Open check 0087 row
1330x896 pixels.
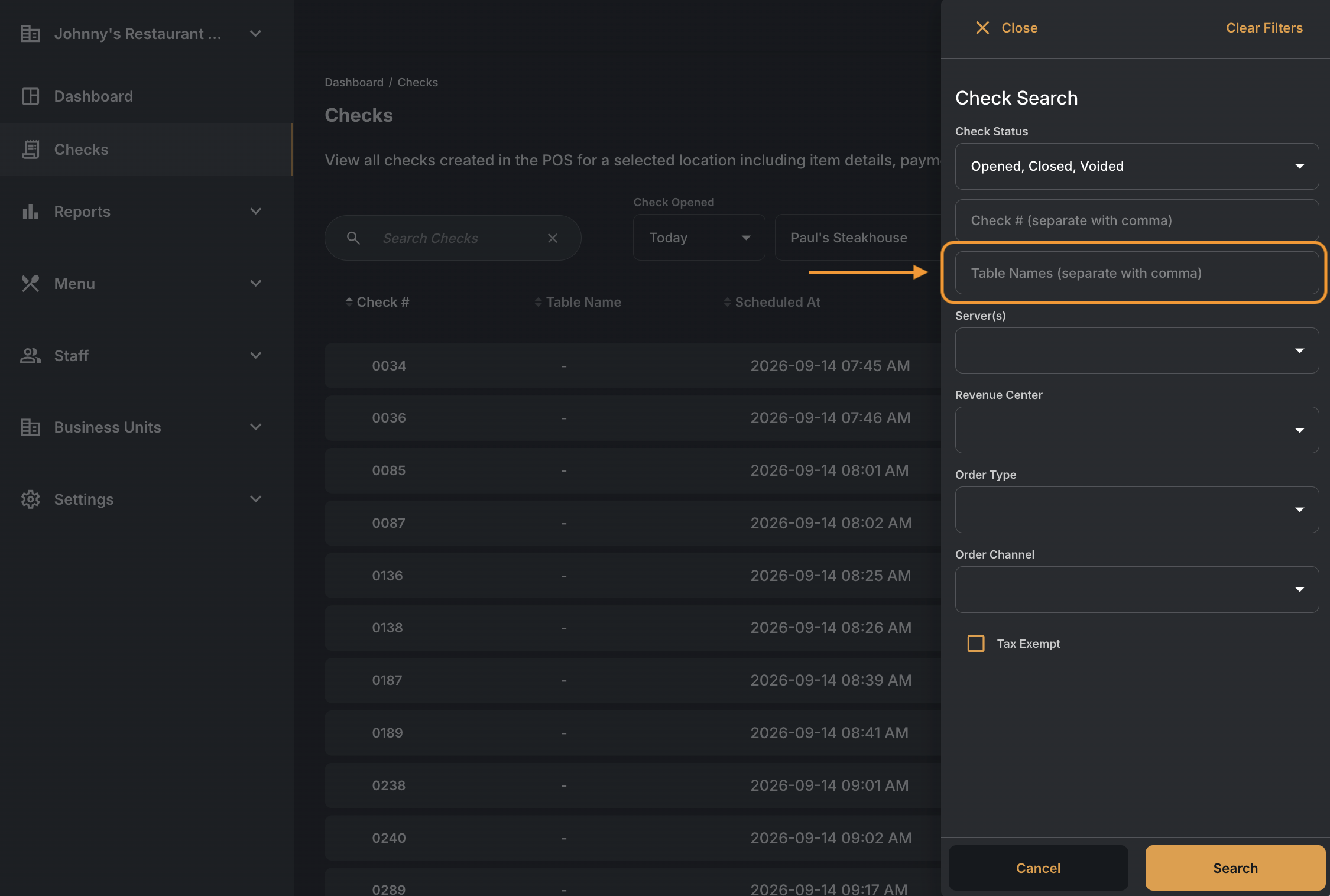[x=632, y=523]
